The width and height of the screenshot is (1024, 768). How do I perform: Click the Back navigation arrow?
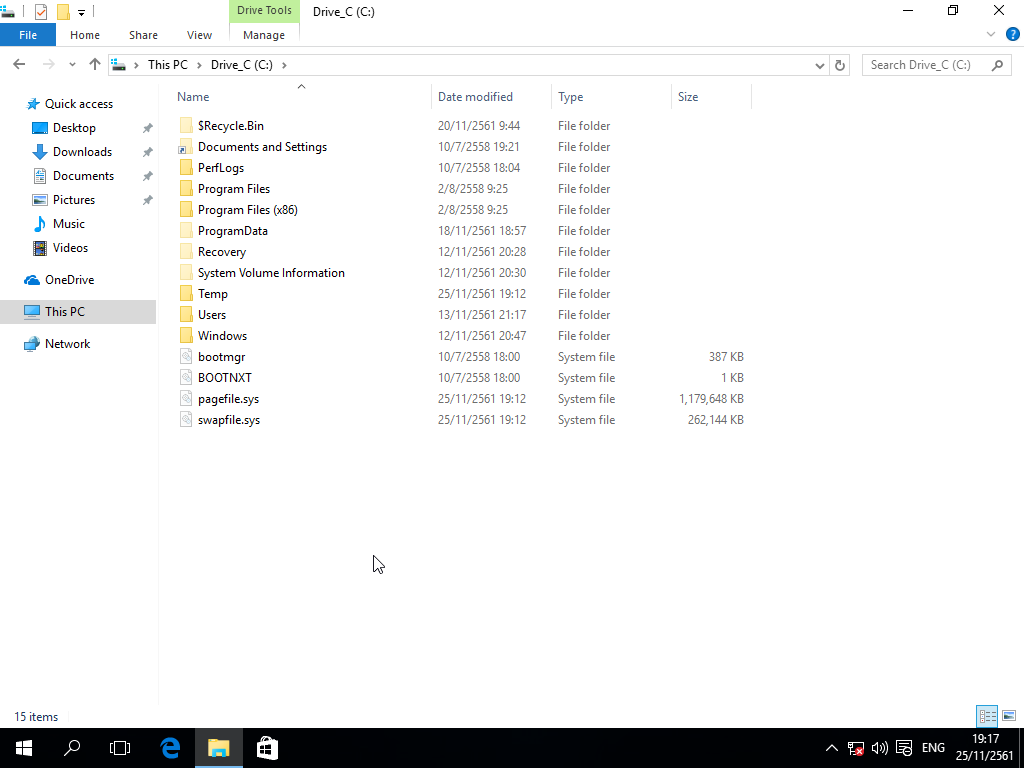(19, 65)
